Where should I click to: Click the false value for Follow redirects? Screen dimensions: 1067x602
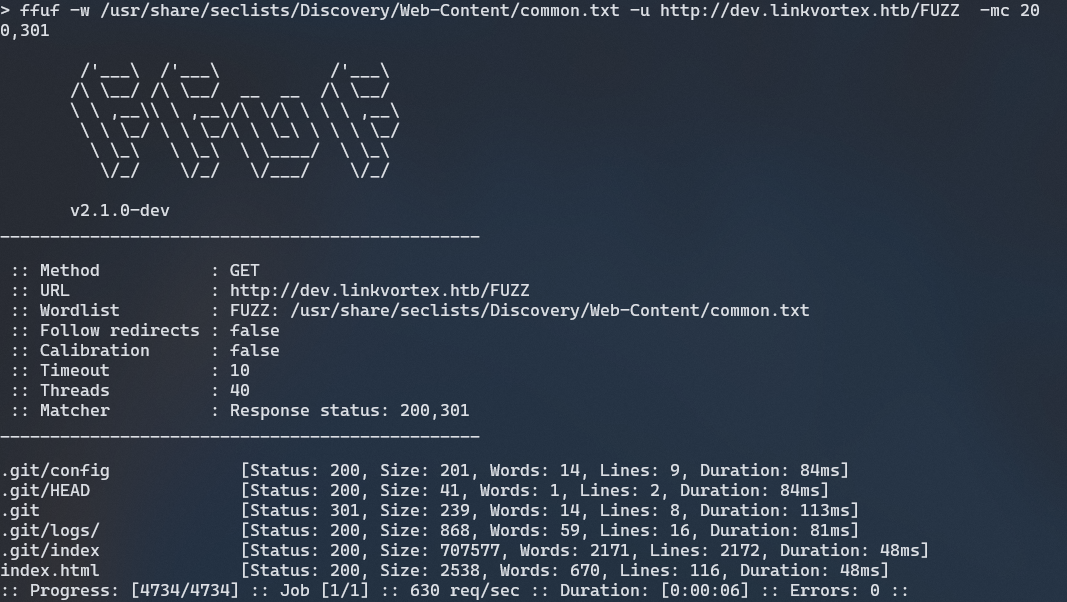coord(254,331)
